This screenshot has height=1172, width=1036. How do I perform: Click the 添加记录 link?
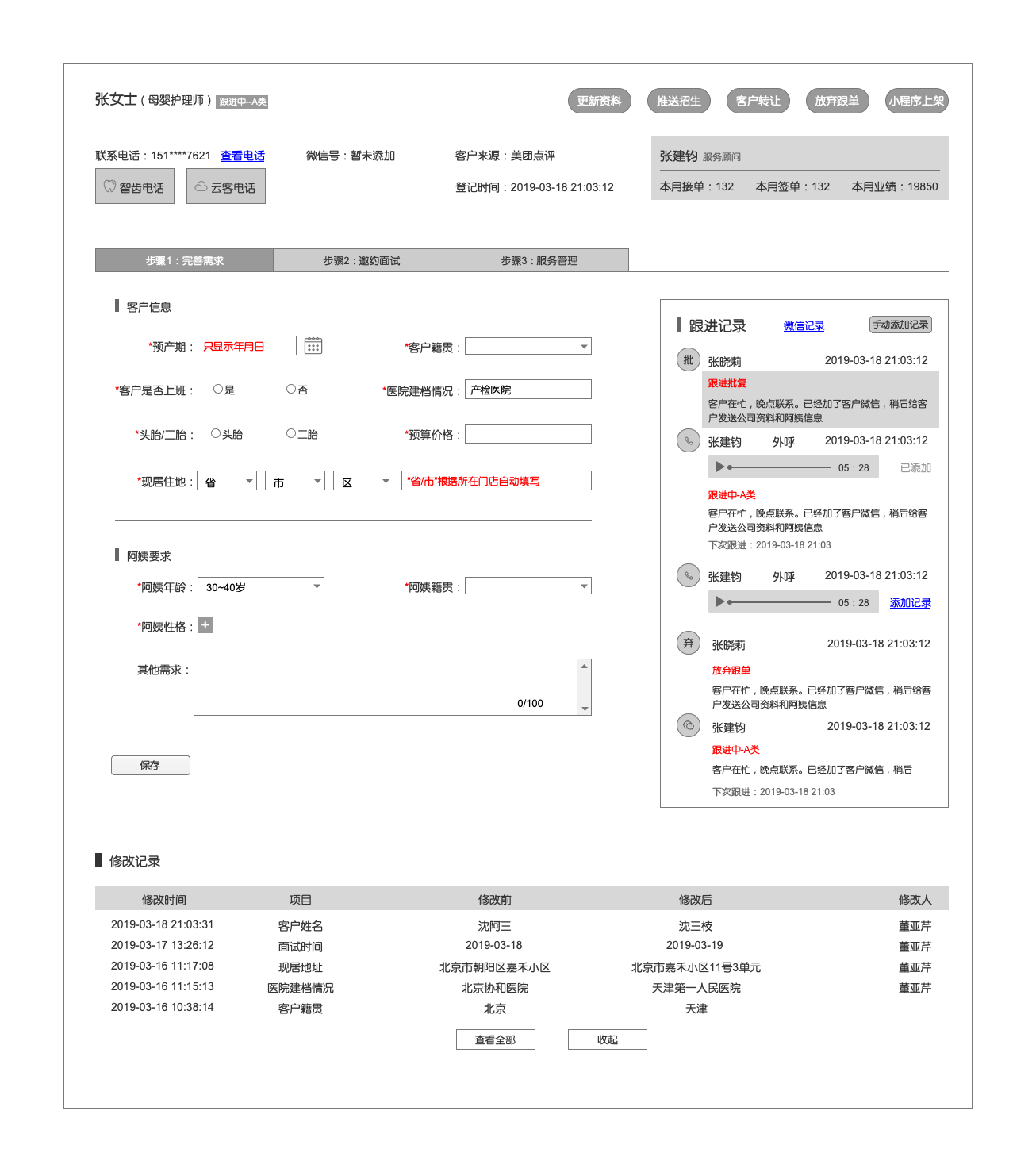911,603
